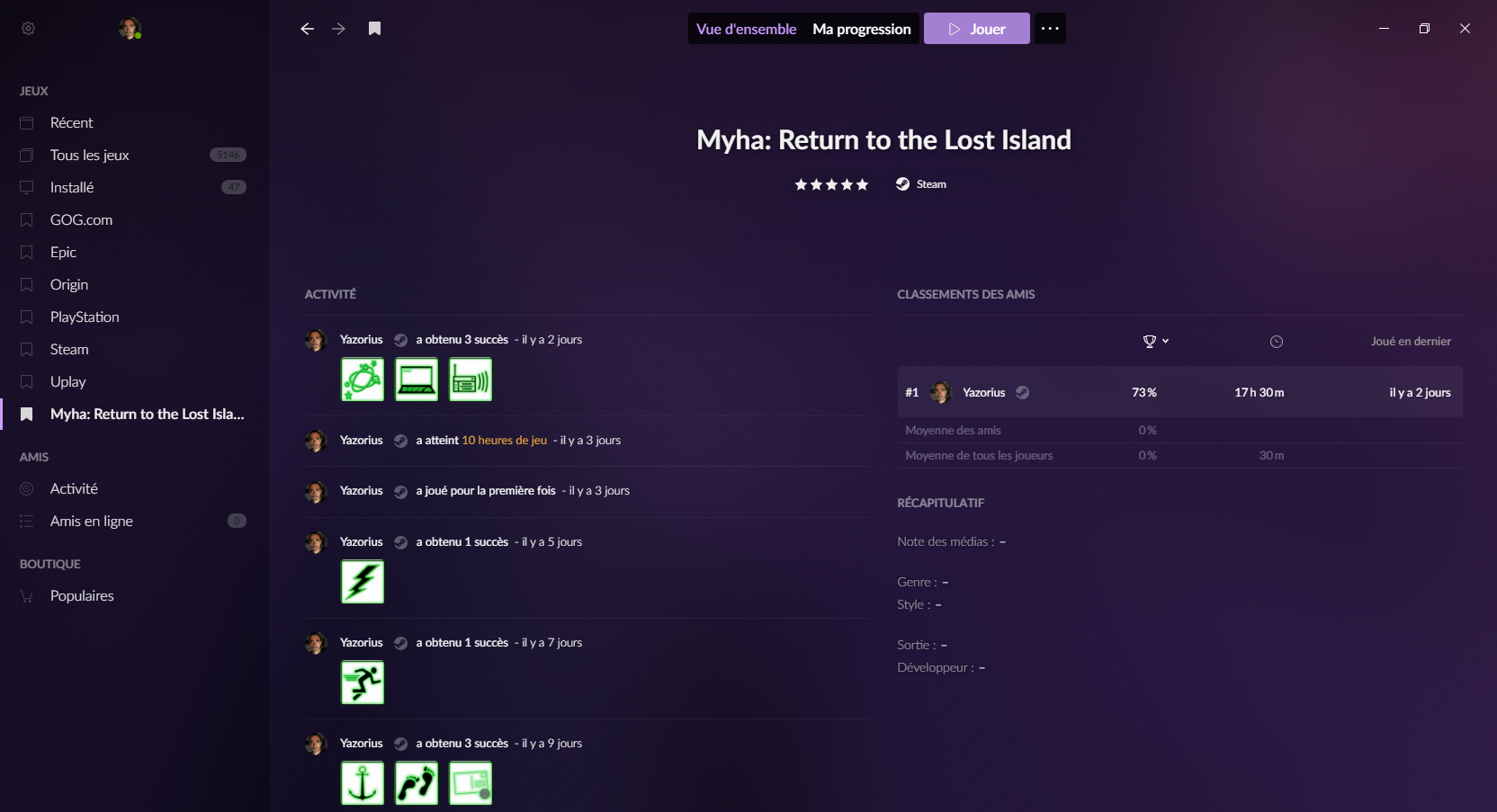This screenshot has width=1497, height=812.
Task: Rate the game with the fifth star
Action: click(862, 184)
